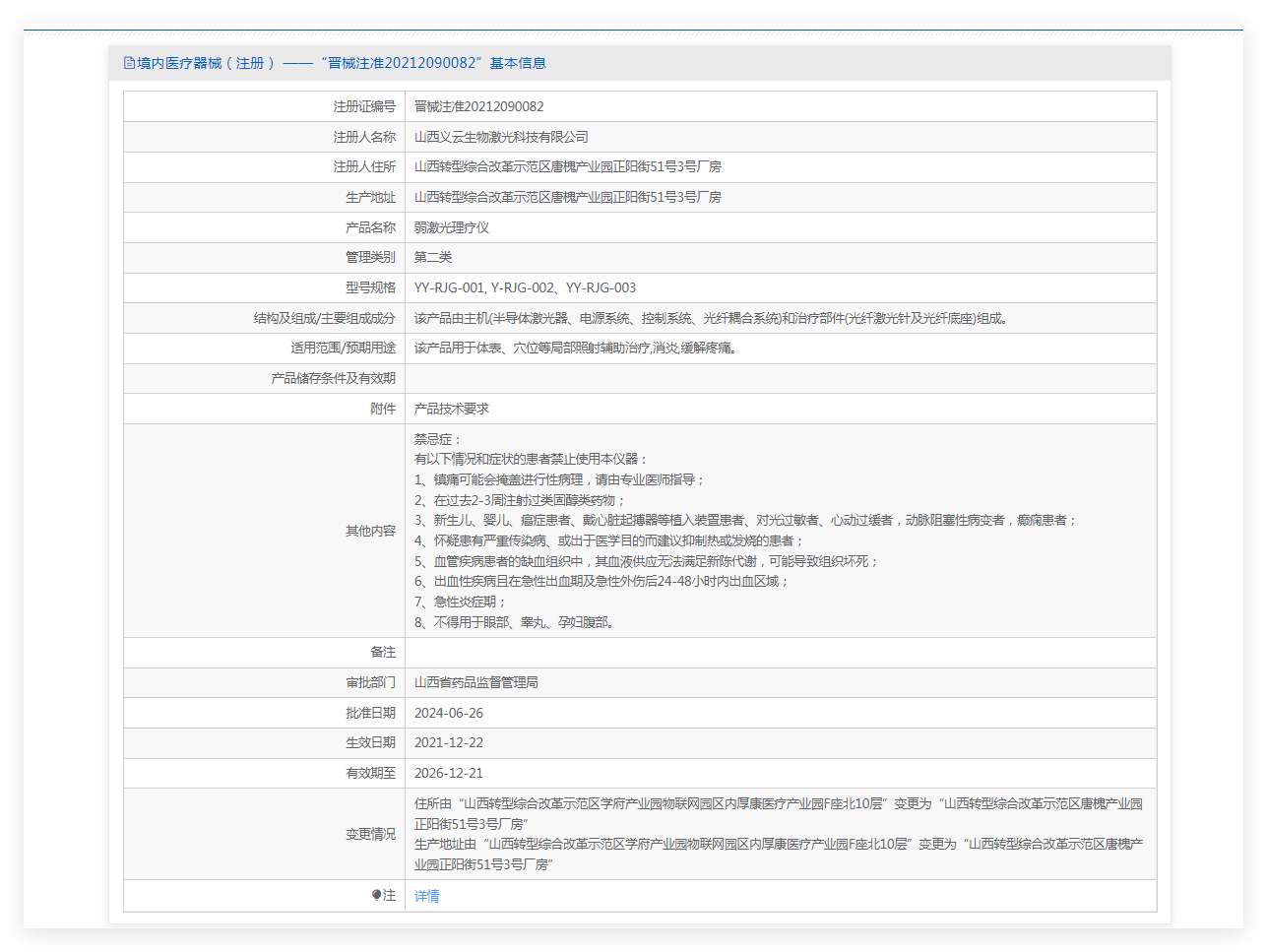The height and width of the screenshot is (952, 1267).
Task: Click the effective date 2021-12-22
Action: [449, 742]
